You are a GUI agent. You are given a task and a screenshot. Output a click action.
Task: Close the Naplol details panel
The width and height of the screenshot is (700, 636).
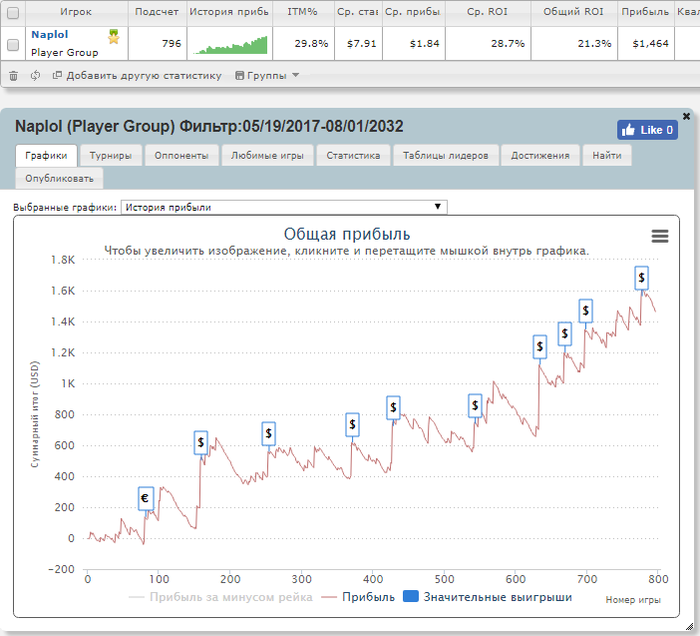click(x=687, y=116)
